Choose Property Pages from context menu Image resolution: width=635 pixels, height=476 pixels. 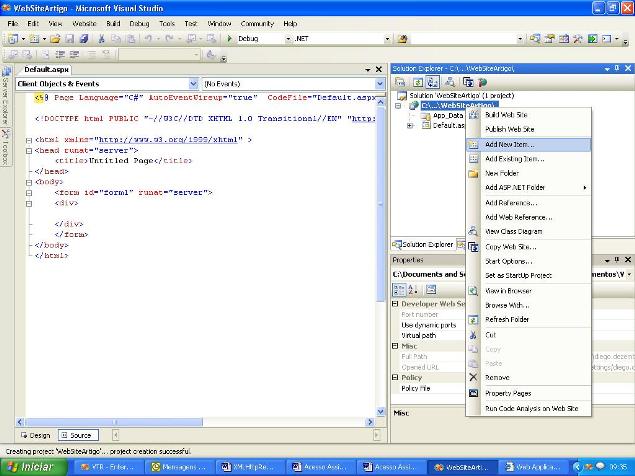(528, 393)
